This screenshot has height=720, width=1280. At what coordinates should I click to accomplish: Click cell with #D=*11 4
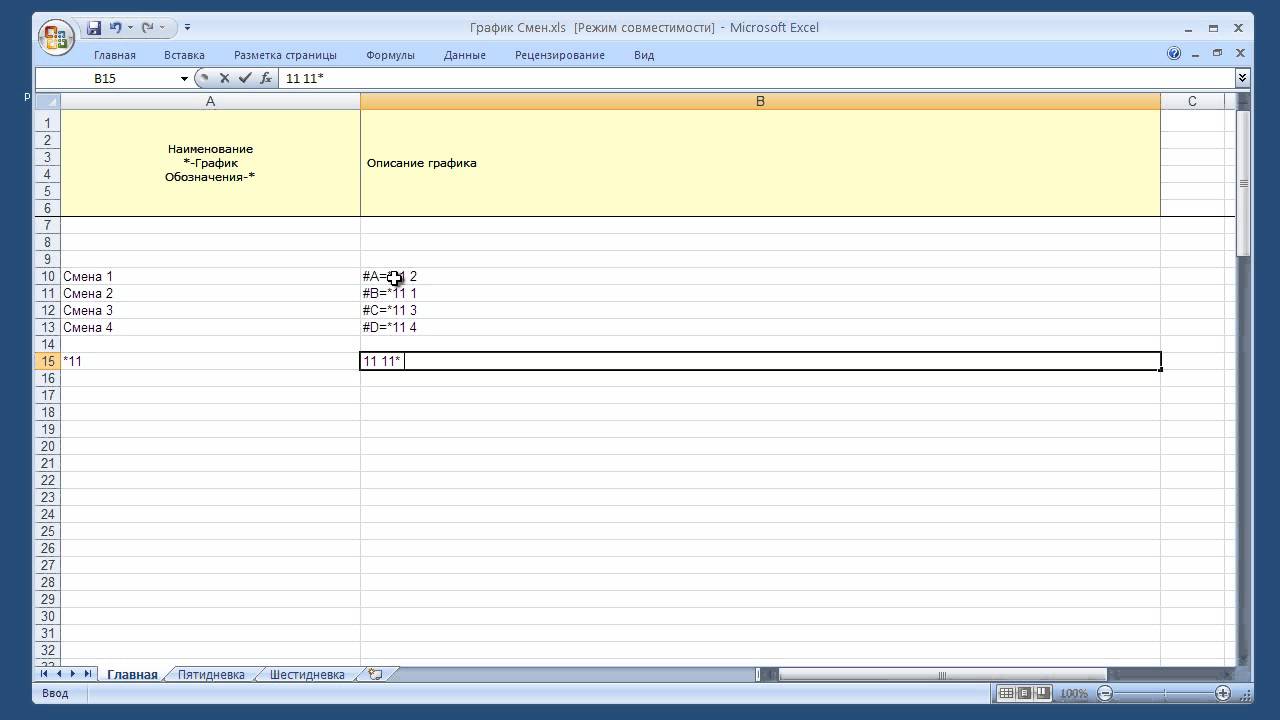760,328
